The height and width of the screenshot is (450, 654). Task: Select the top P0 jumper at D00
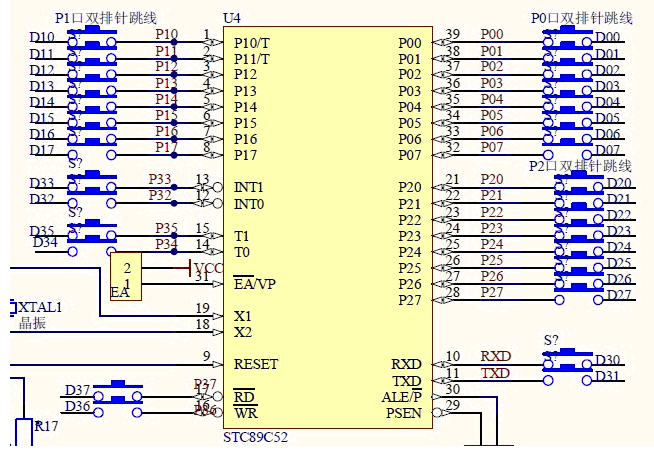point(568,36)
